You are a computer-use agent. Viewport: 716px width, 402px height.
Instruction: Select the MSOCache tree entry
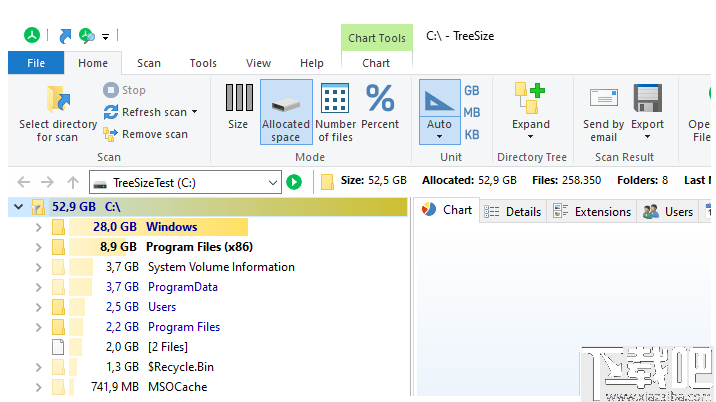177,387
